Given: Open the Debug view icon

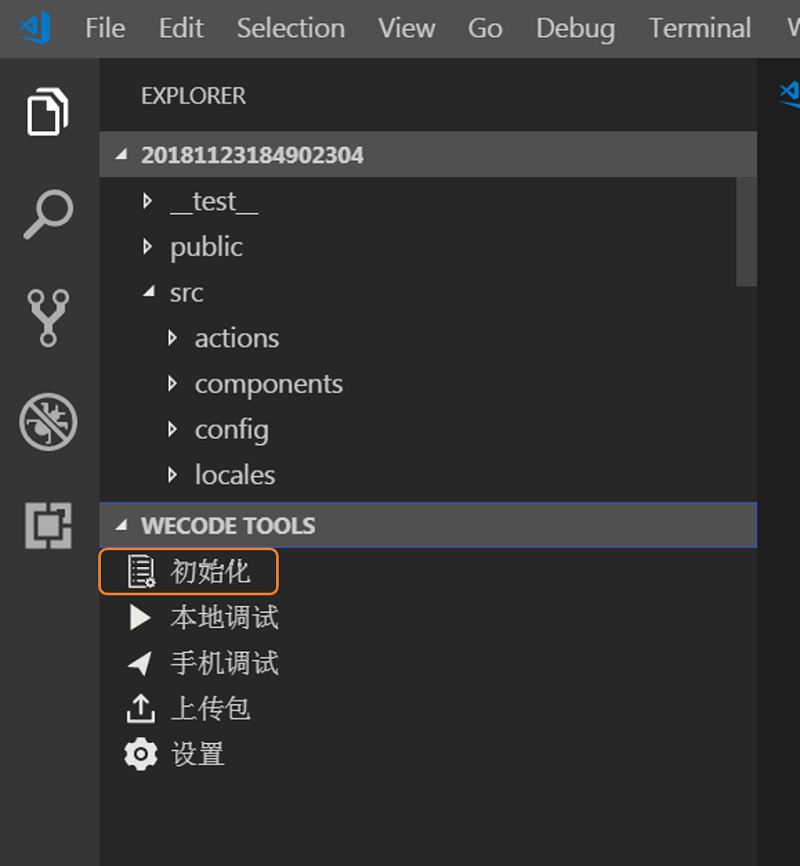Looking at the screenshot, I should pos(48,421).
